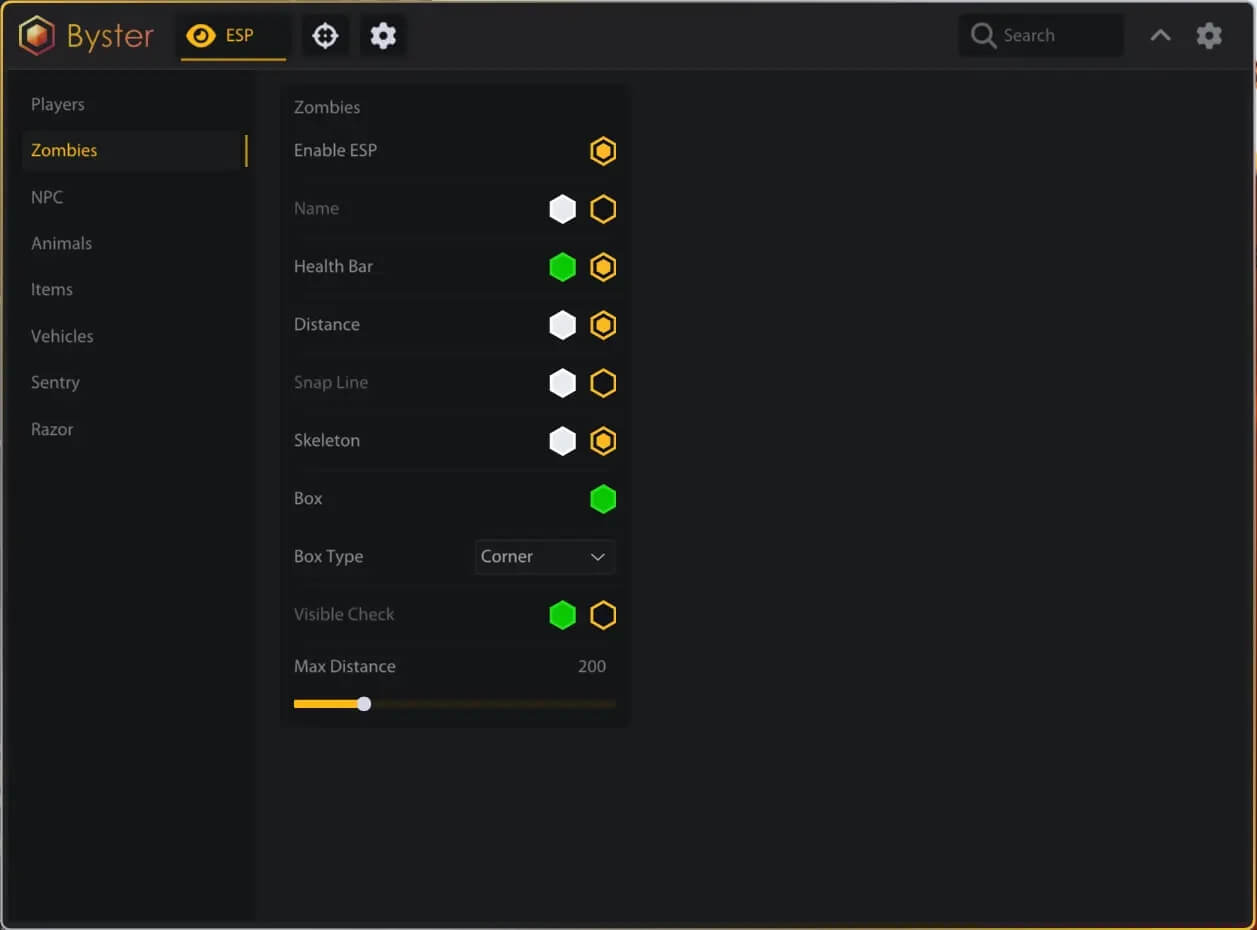Click the Max Distance slider handle
The width and height of the screenshot is (1257, 930).
(x=364, y=704)
